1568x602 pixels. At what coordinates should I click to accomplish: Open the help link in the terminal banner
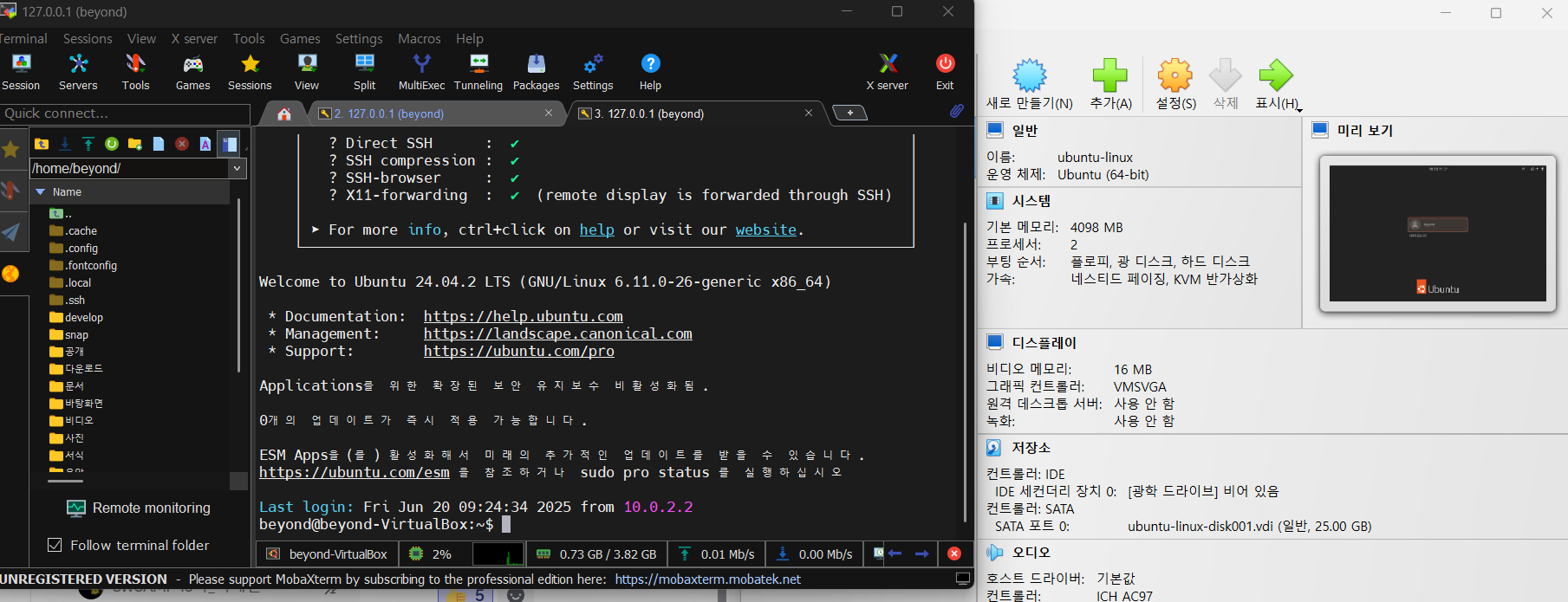597,230
